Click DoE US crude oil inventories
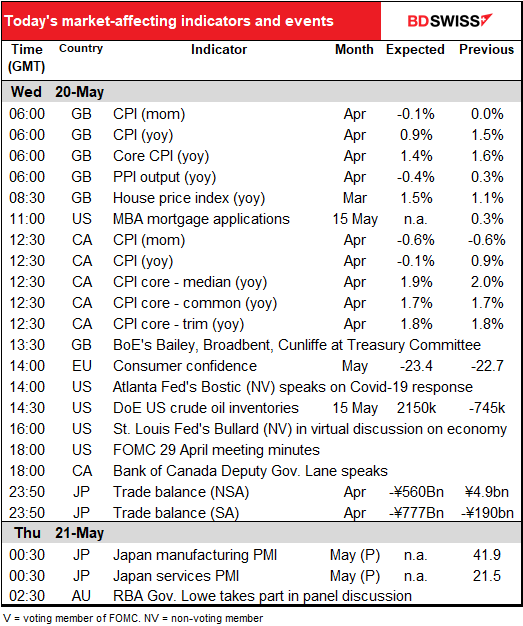Image resolution: width=523 pixels, height=626 pixels. (206, 408)
